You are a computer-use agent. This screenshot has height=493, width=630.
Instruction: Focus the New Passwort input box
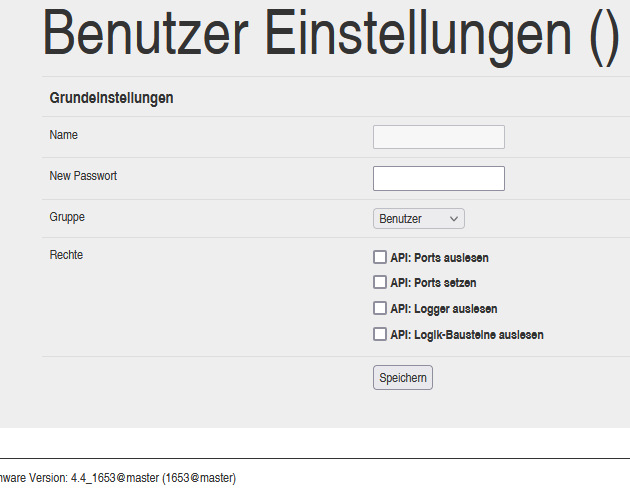coord(438,178)
